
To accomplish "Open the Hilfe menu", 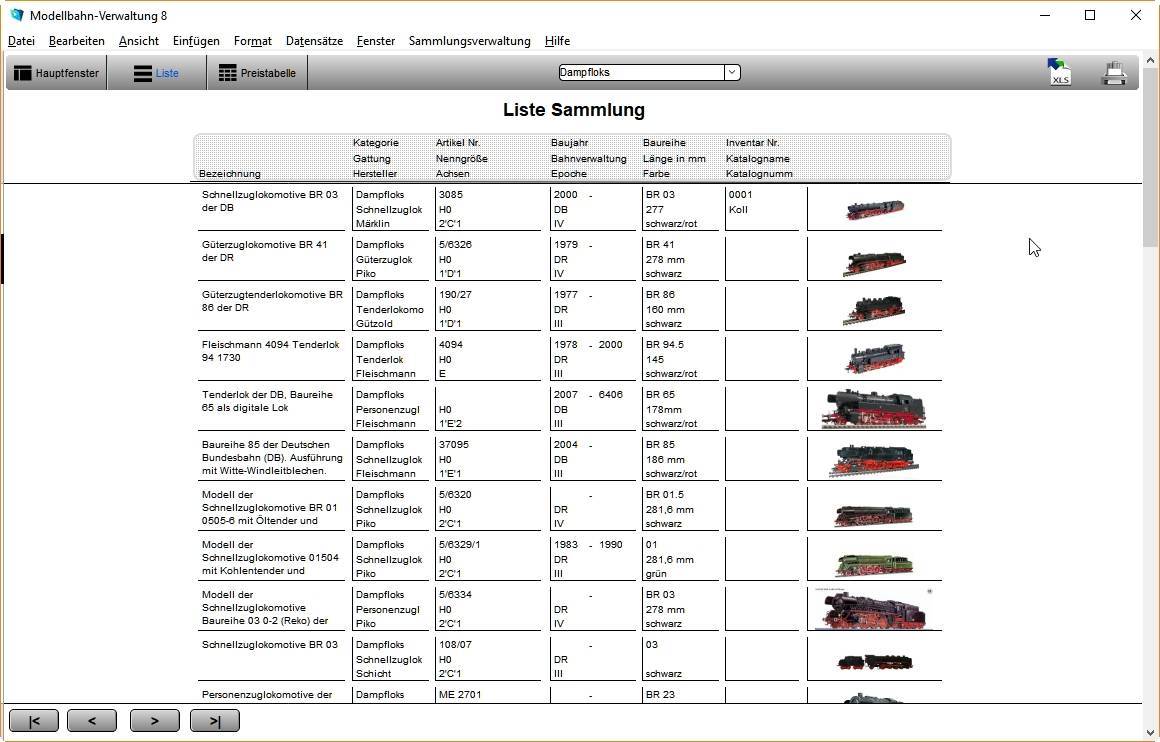I will coord(557,41).
